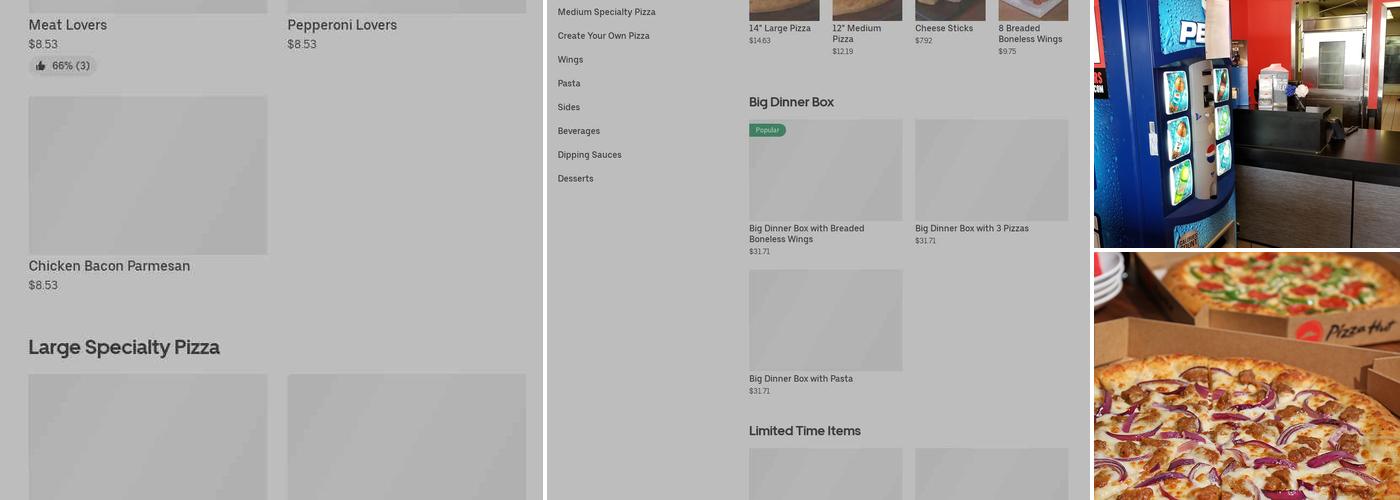Click the $8.53 price under Chicken Bacon Parmesan
Viewport: 1400px width, 500px height.
(x=43, y=285)
